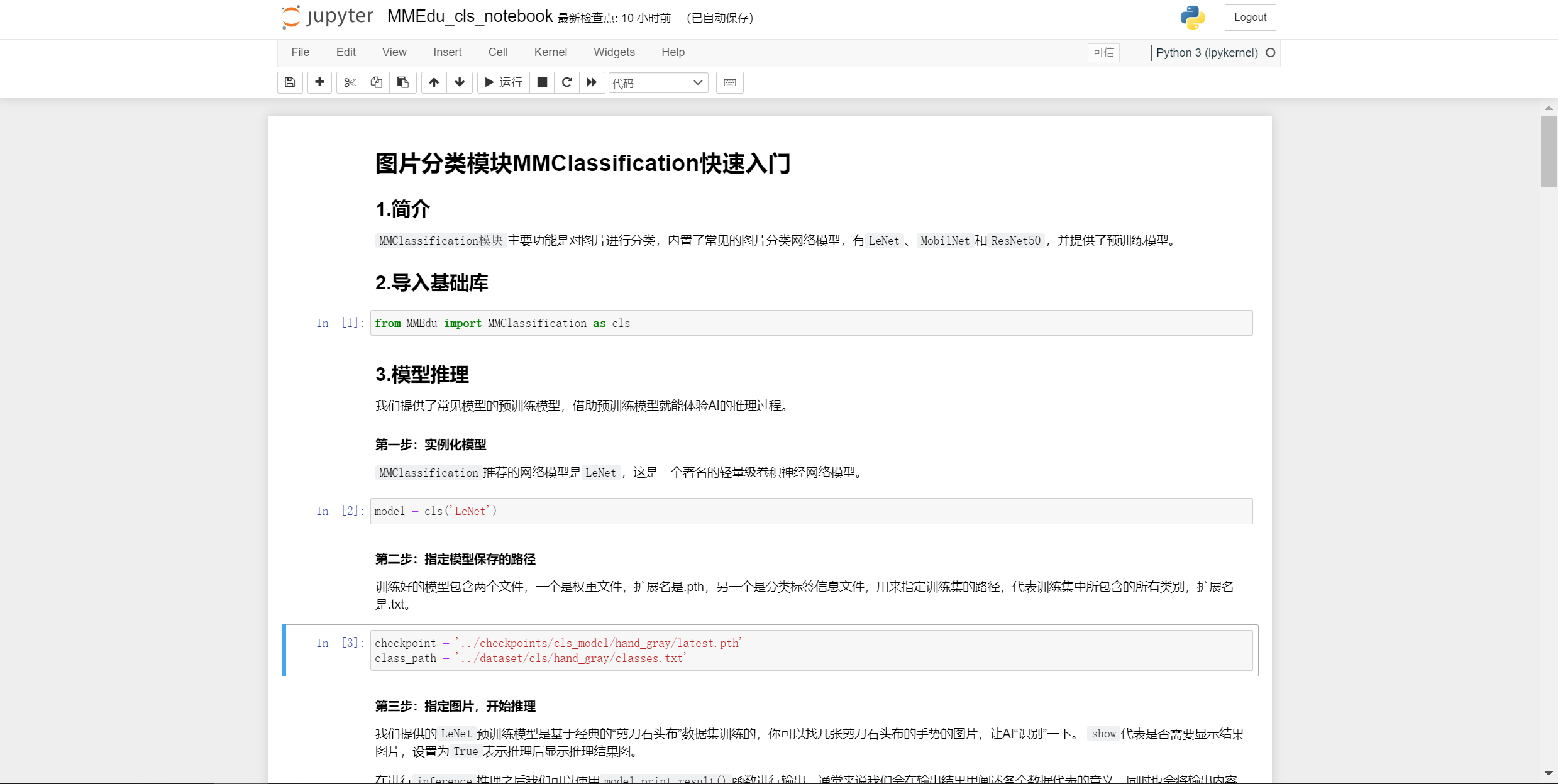Open the Widgets menu
The height and width of the screenshot is (784, 1558).
[614, 52]
